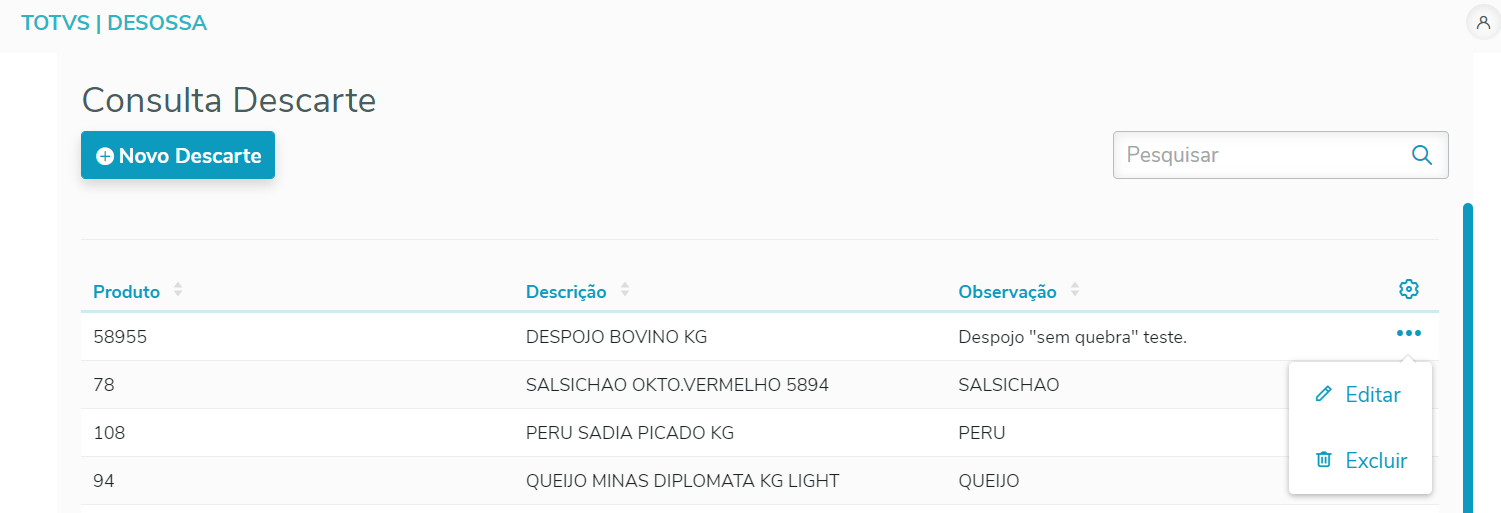Select Editar from the actions menu
Image resolution: width=1501 pixels, height=513 pixels.
point(1372,395)
